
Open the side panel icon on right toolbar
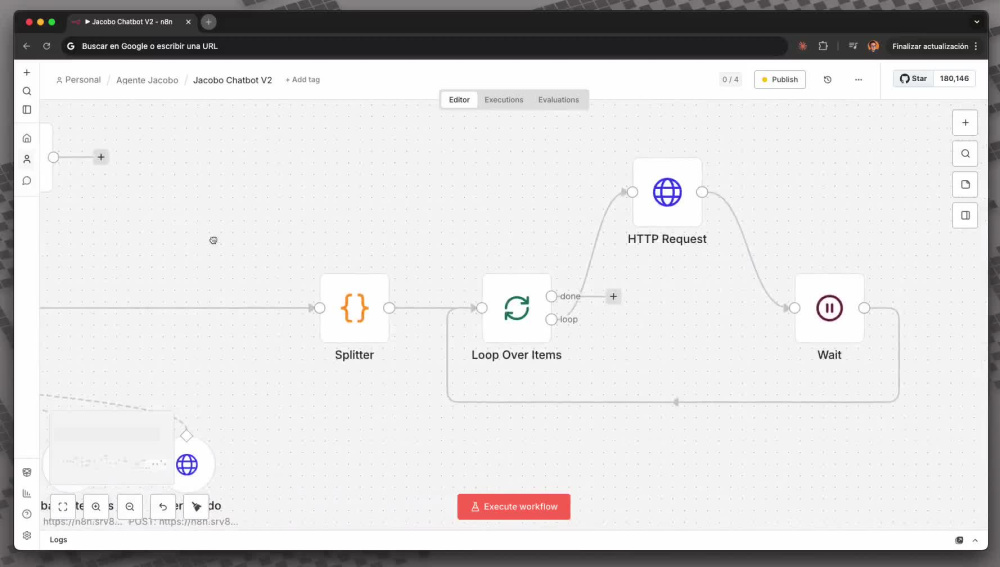[x=965, y=216]
